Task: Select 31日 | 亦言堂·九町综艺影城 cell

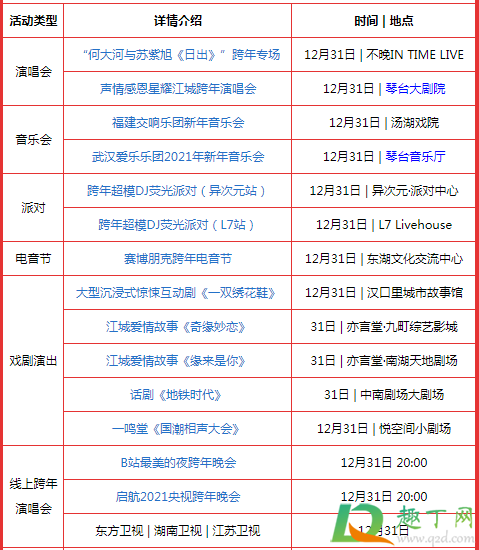Action: [x=383, y=327]
